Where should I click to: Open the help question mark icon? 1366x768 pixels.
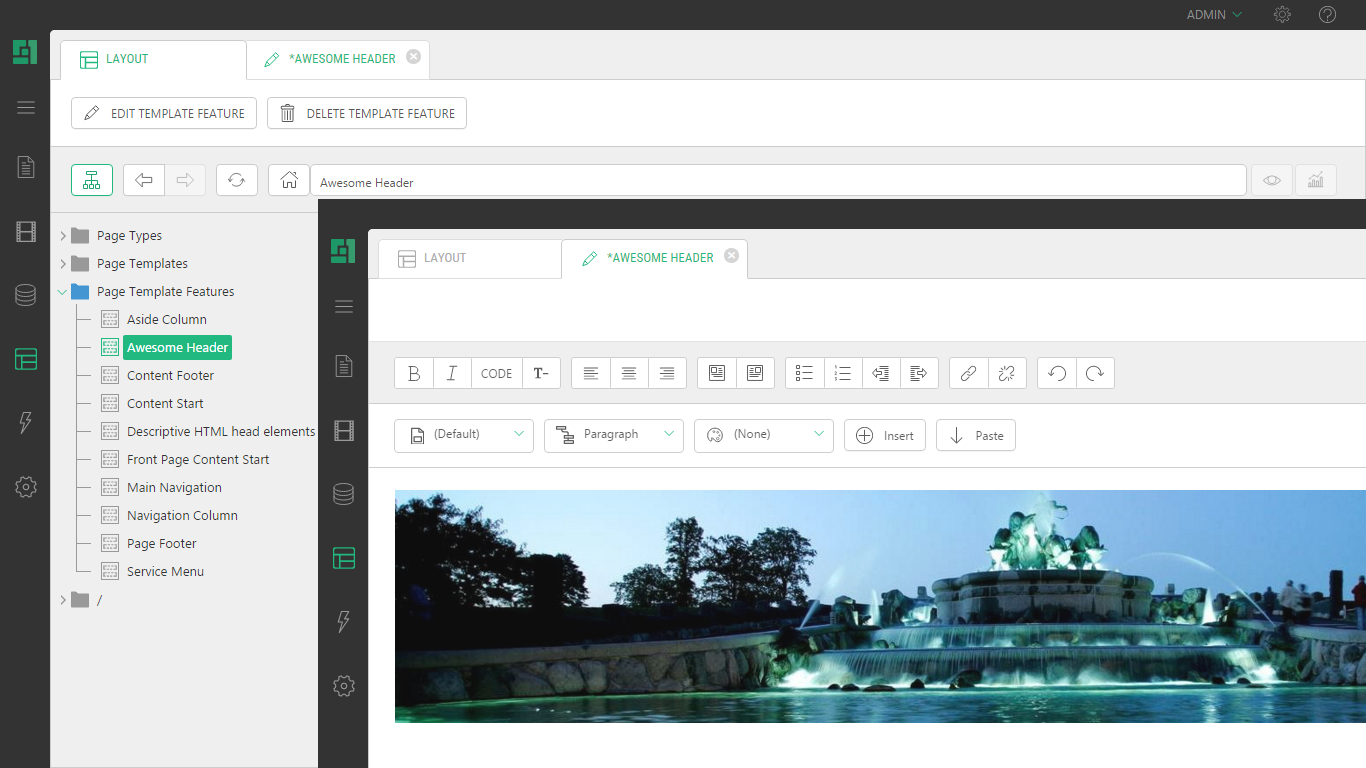1327,15
